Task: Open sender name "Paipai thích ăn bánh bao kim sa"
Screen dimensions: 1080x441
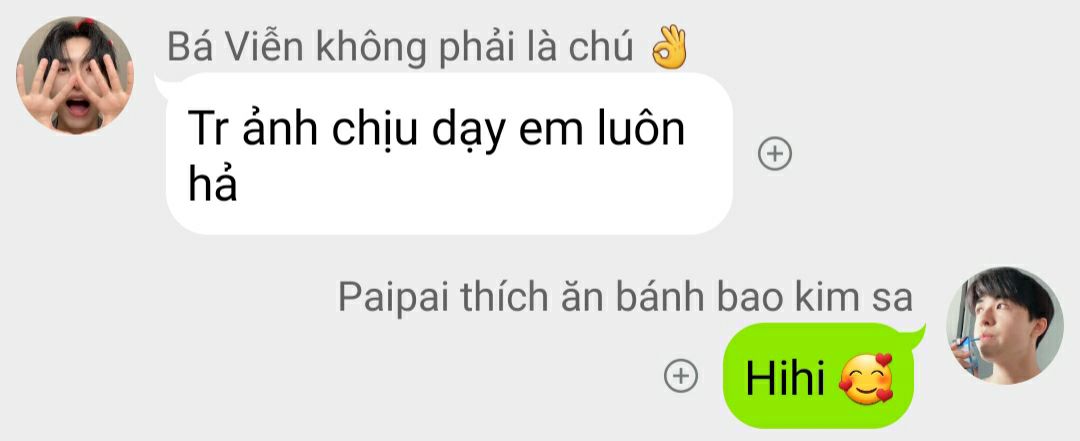Action: pos(625,298)
